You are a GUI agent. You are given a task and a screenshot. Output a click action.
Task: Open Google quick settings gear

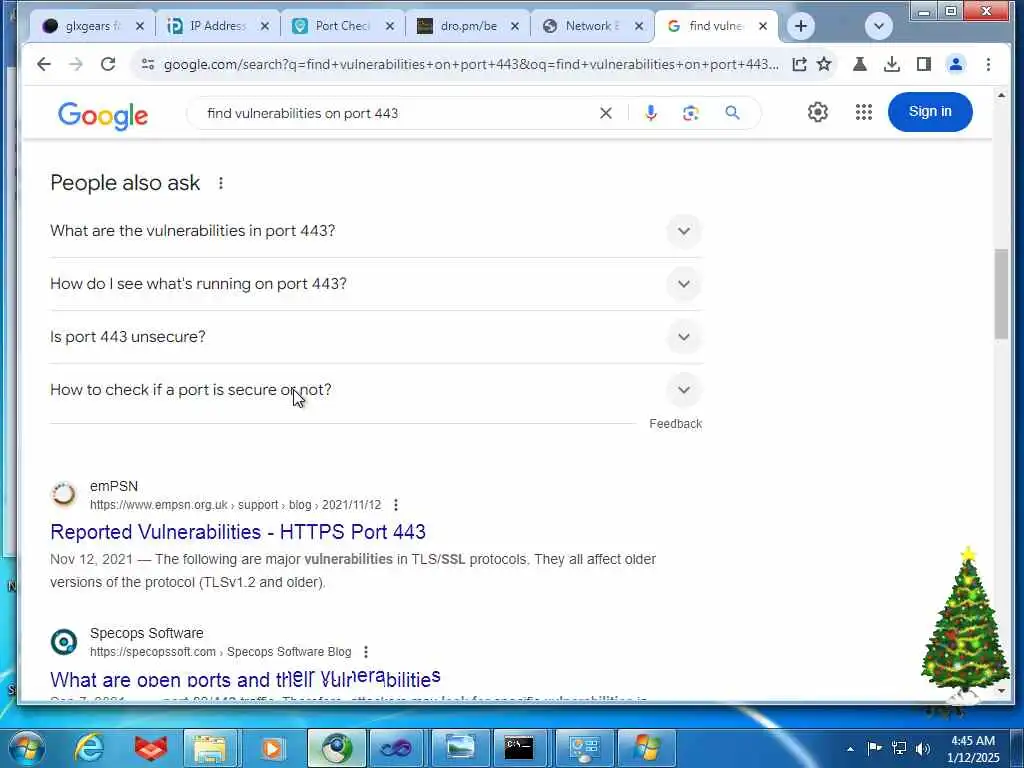pyautogui.click(x=818, y=112)
